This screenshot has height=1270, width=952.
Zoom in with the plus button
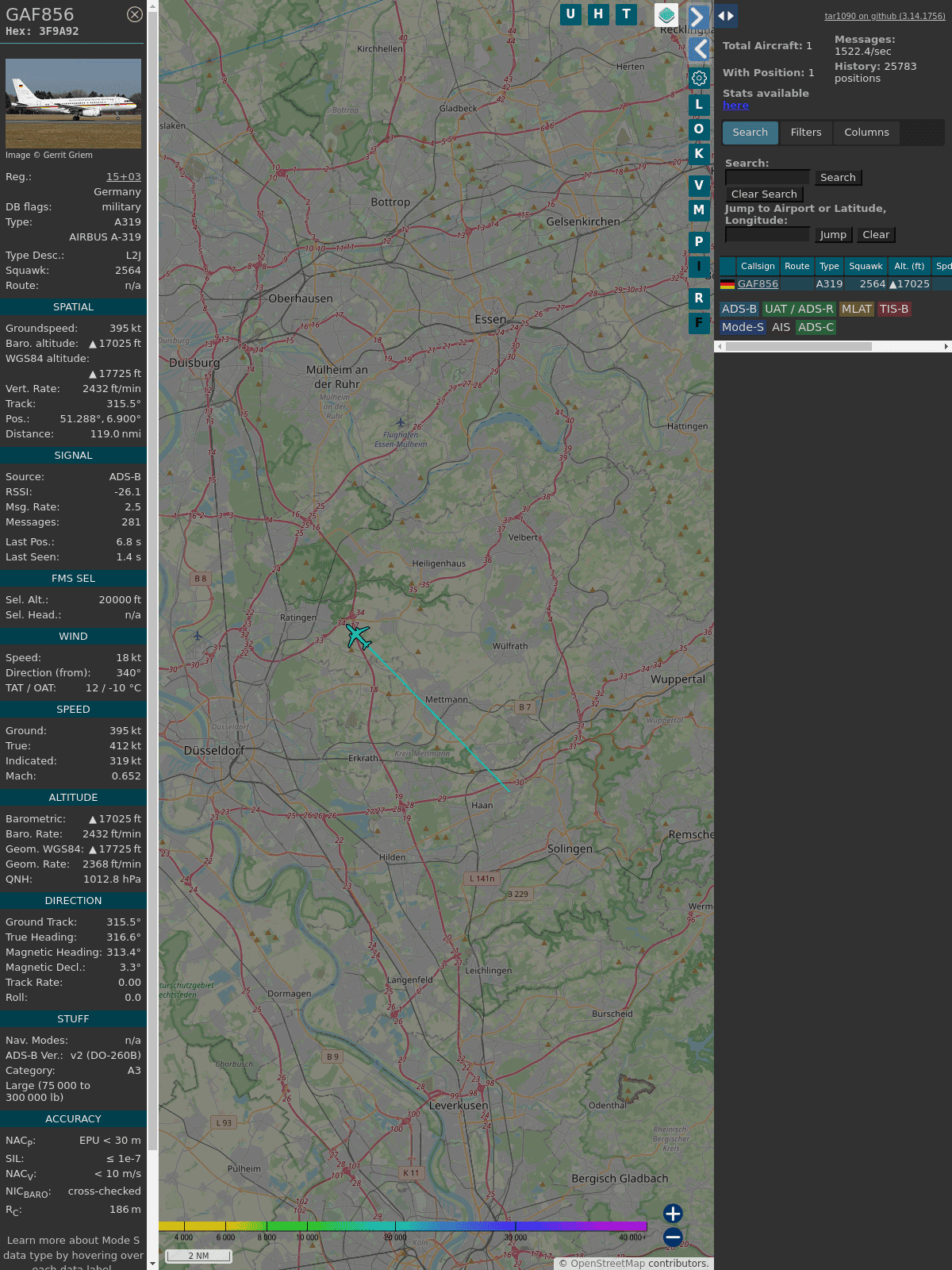coord(673,1214)
